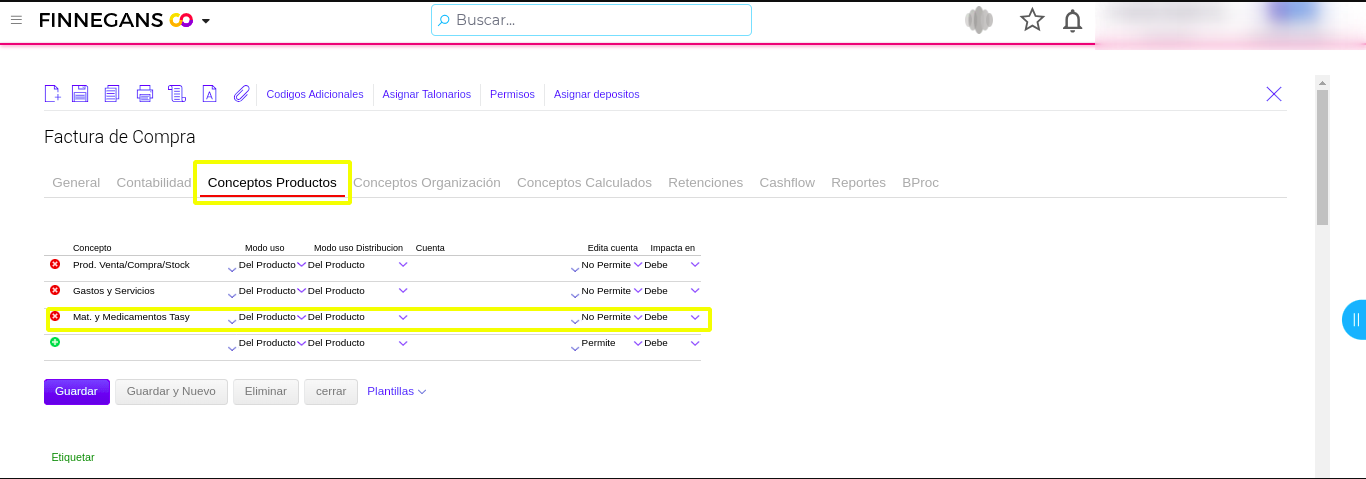This screenshot has width=1366, height=479.
Task: Click the cerrar button
Action: pos(331,392)
